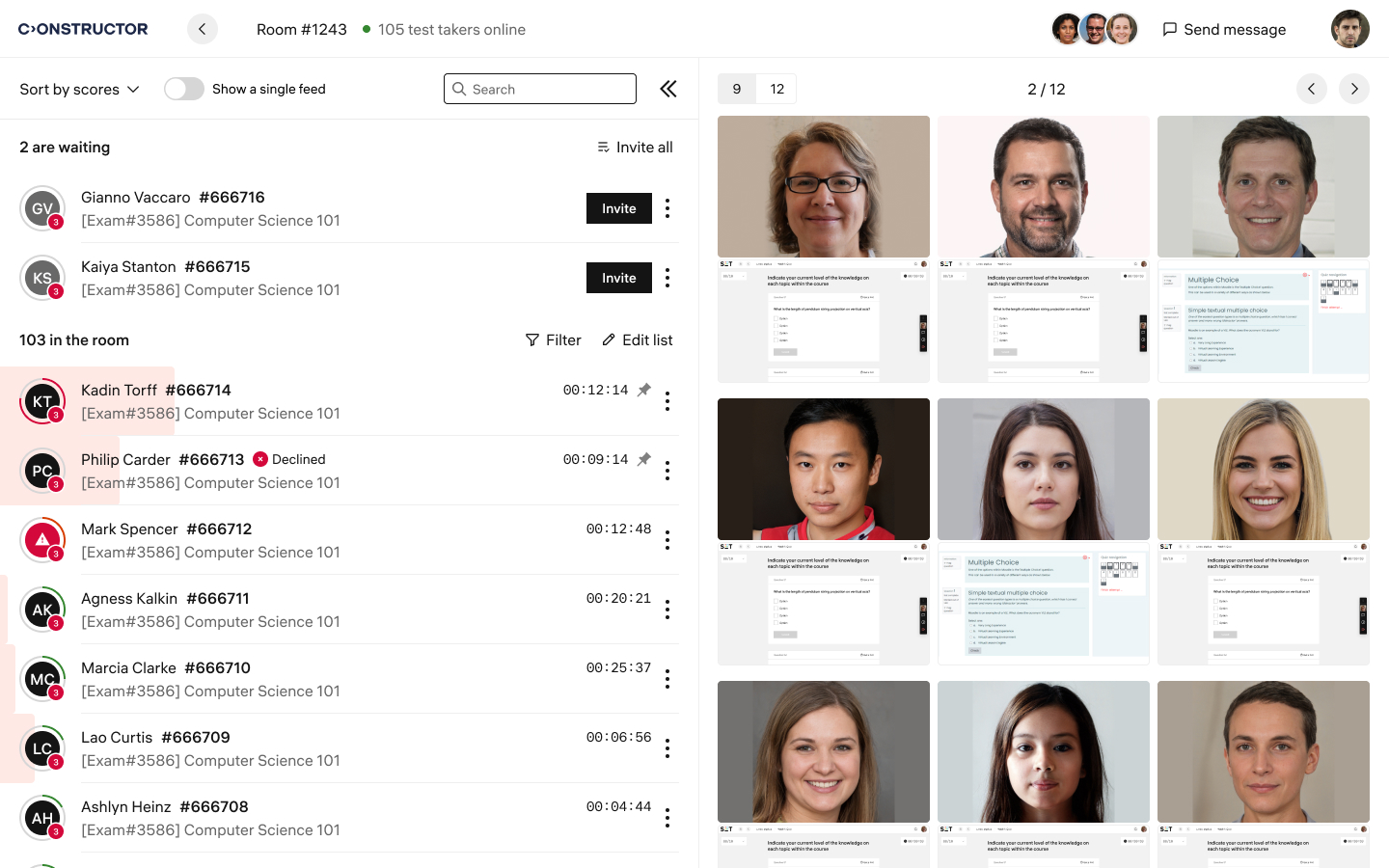Open Send message dialog
Viewport: 1389px width, 868px height.
(1224, 29)
